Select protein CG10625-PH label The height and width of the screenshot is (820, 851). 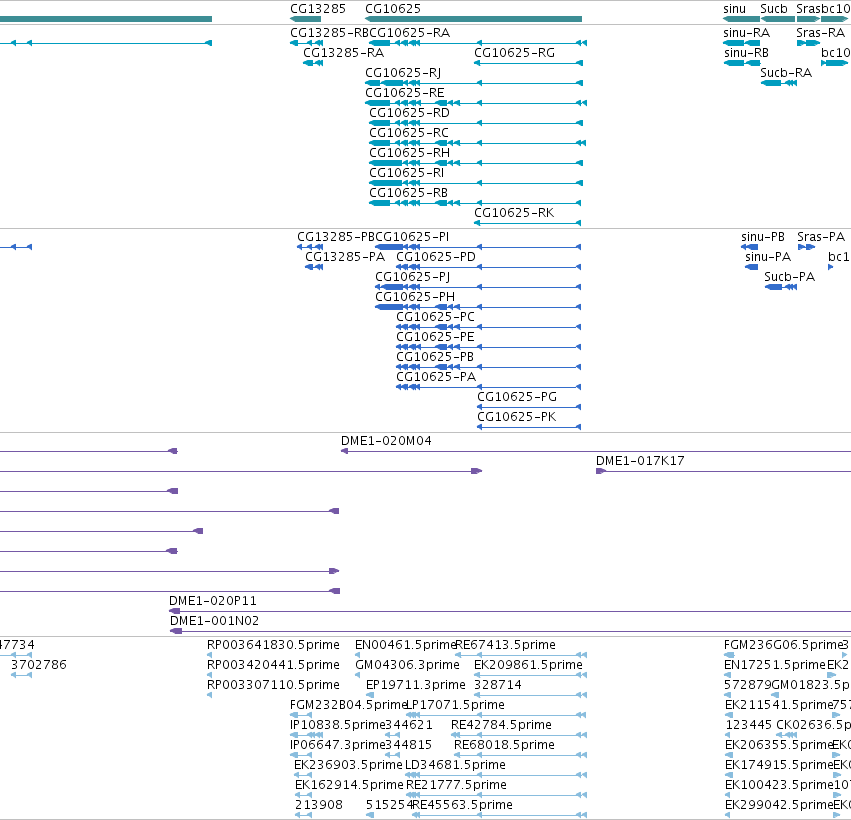[x=415, y=297]
